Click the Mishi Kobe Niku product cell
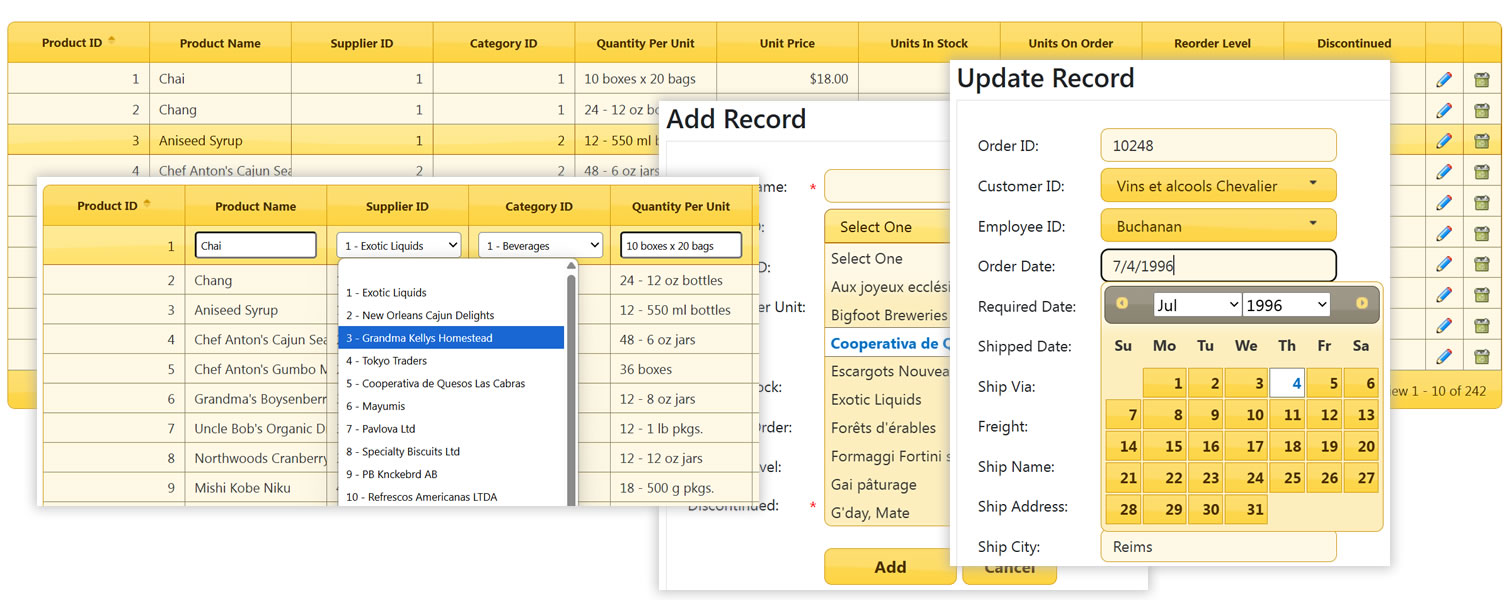Image resolution: width=1508 pixels, height=600 pixels. (256, 488)
